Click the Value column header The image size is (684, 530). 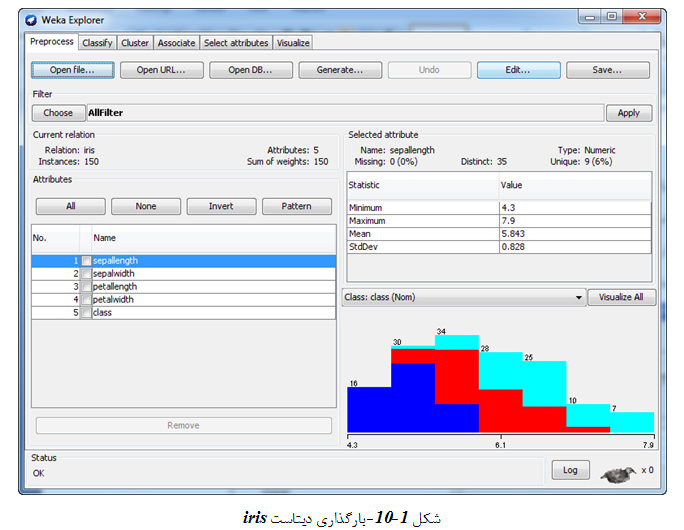point(575,186)
